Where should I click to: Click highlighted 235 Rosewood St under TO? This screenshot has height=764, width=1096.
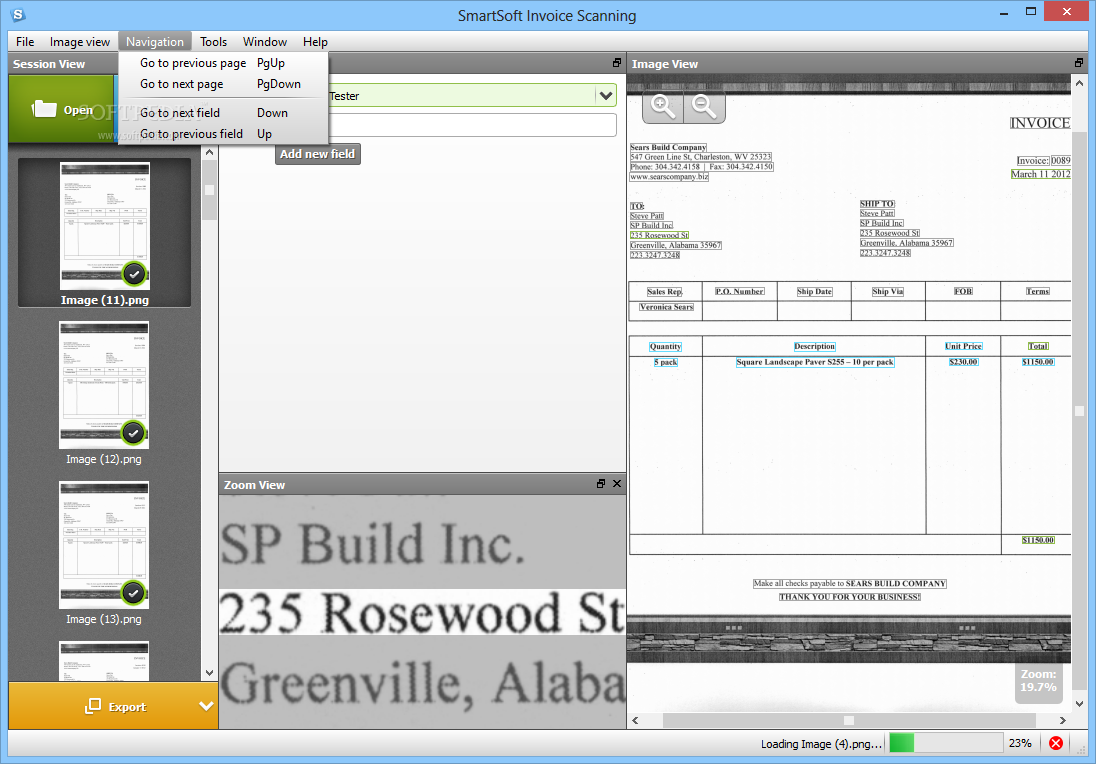click(659, 235)
